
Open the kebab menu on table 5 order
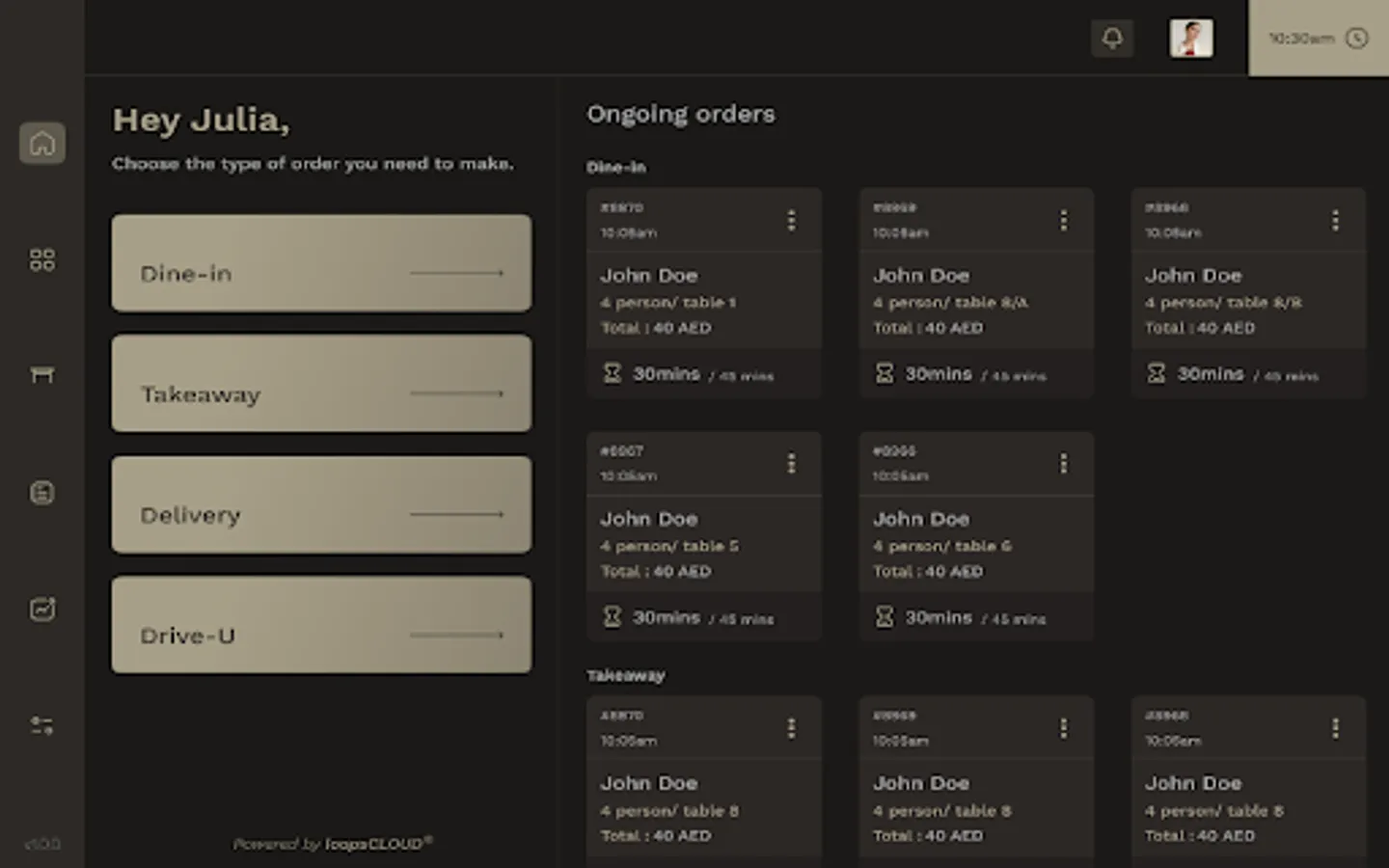tap(791, 464)
